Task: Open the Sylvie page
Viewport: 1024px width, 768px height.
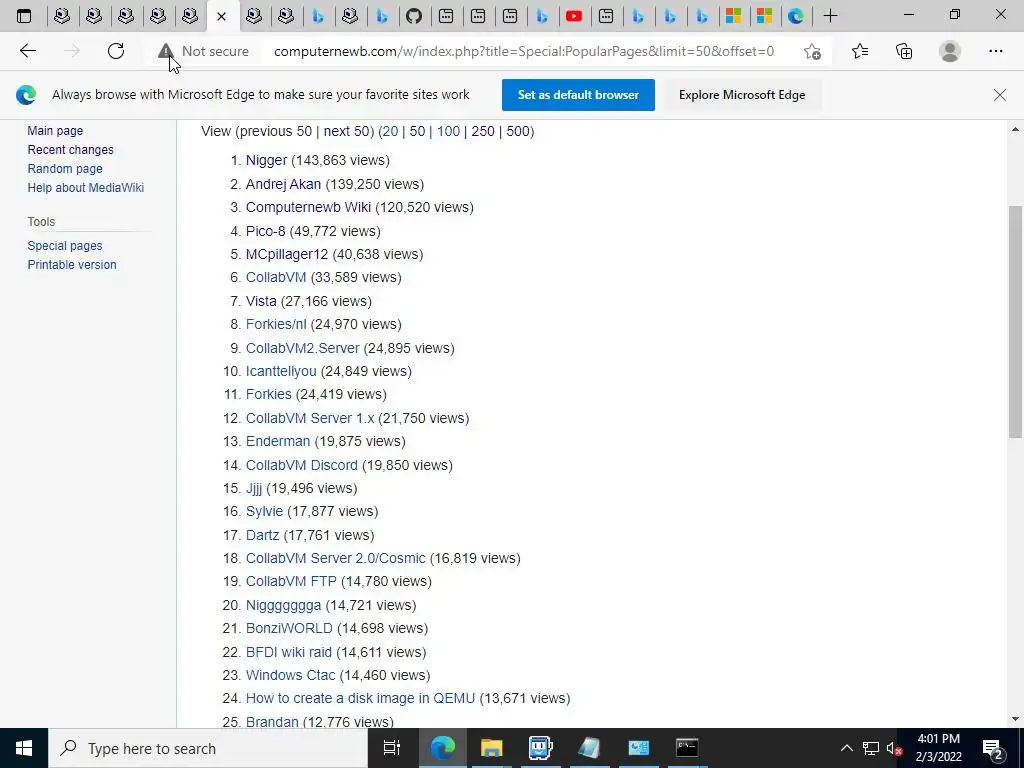Action: [x=264, y=511]
